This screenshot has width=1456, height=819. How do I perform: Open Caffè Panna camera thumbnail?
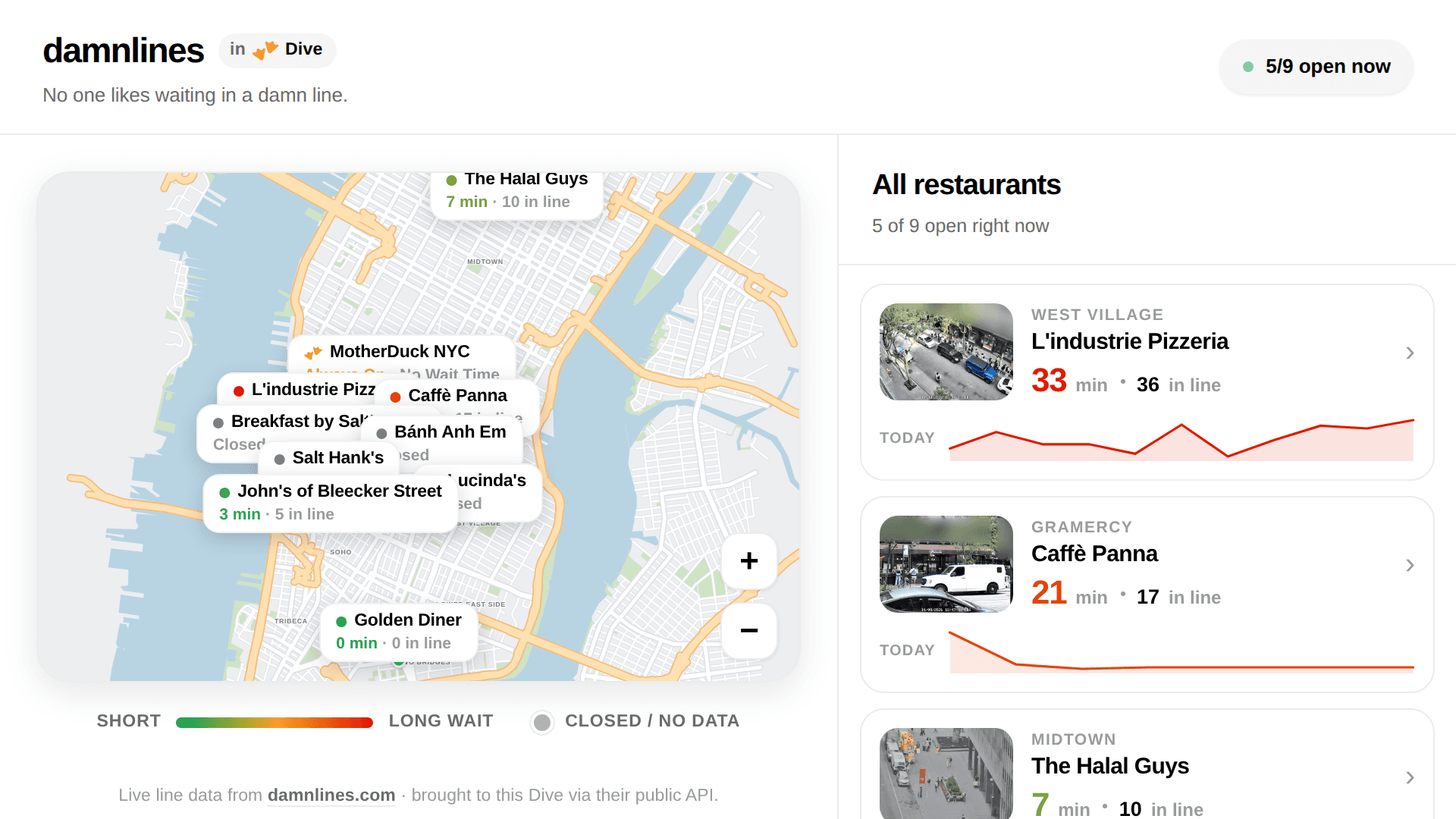point(946,564)
